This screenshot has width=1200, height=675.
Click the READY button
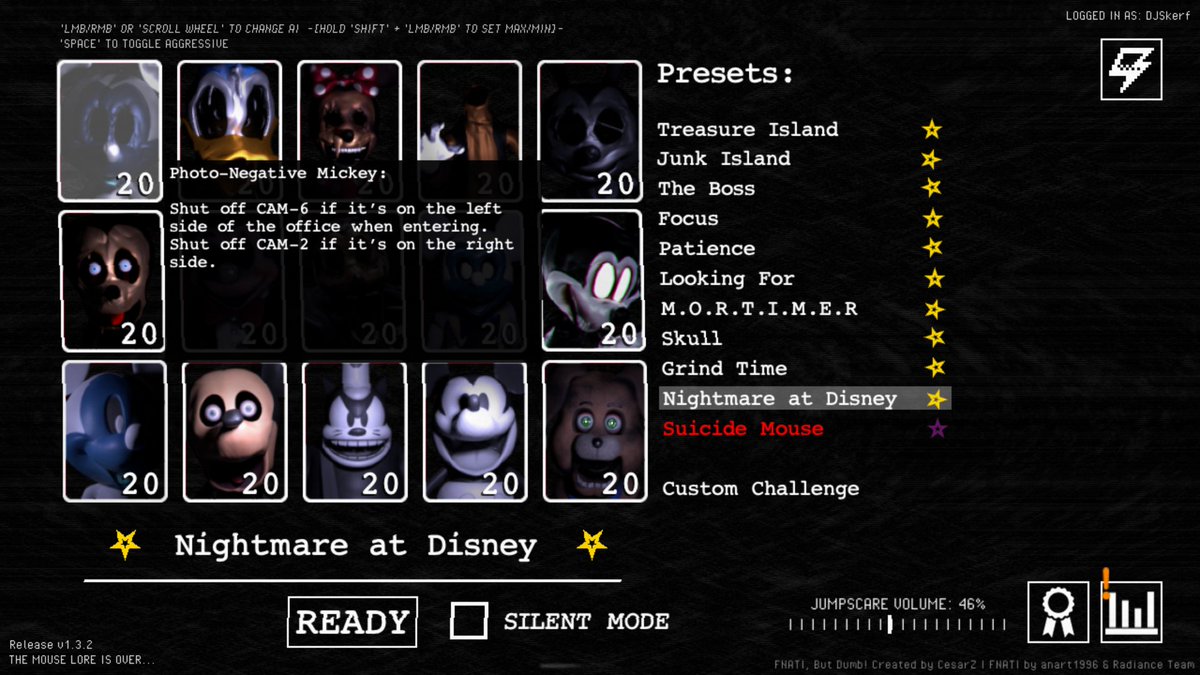tap(352, 621)
